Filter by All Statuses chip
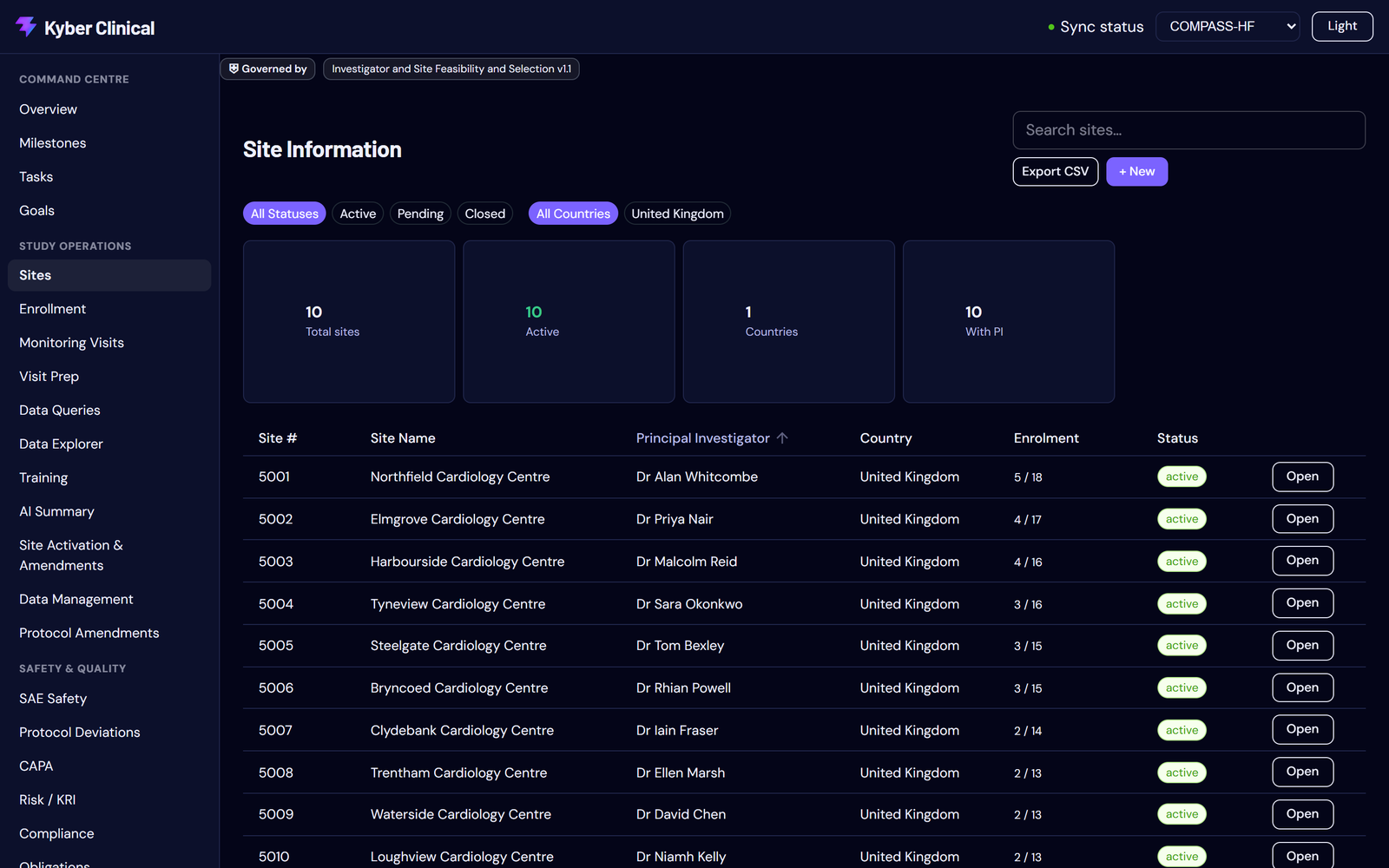1389x868 pixels. click(285, 214)
